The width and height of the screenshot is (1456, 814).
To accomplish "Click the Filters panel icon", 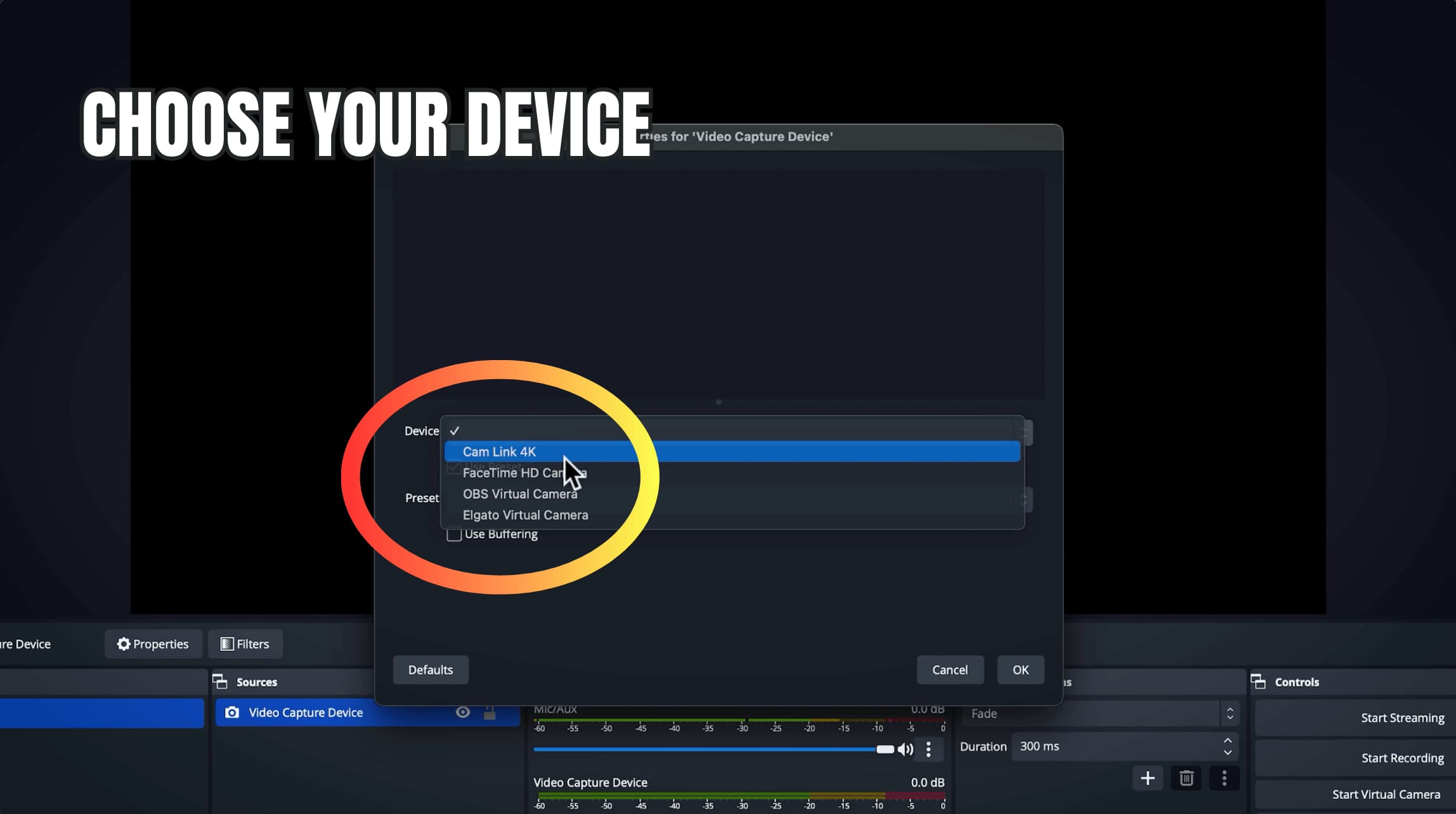I will pyautogui.click(x=226, y=643).
